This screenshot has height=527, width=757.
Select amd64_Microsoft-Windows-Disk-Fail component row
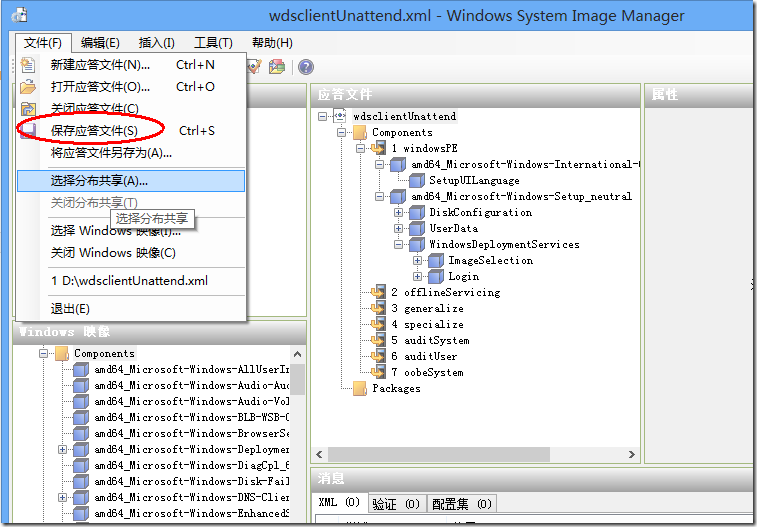click(x=192, y=481)
